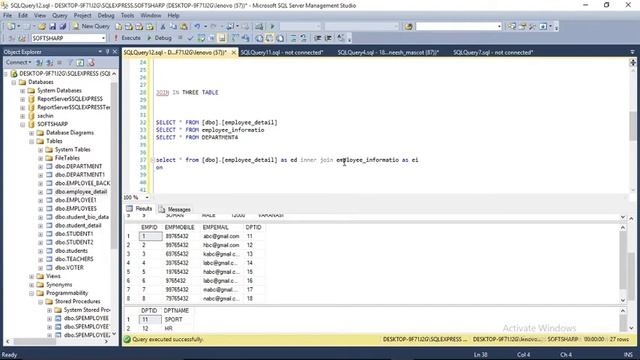Screen dimensions: 640x360
Task: Select dbo.TEACHERS table in the tree
Action: [74, 259]
